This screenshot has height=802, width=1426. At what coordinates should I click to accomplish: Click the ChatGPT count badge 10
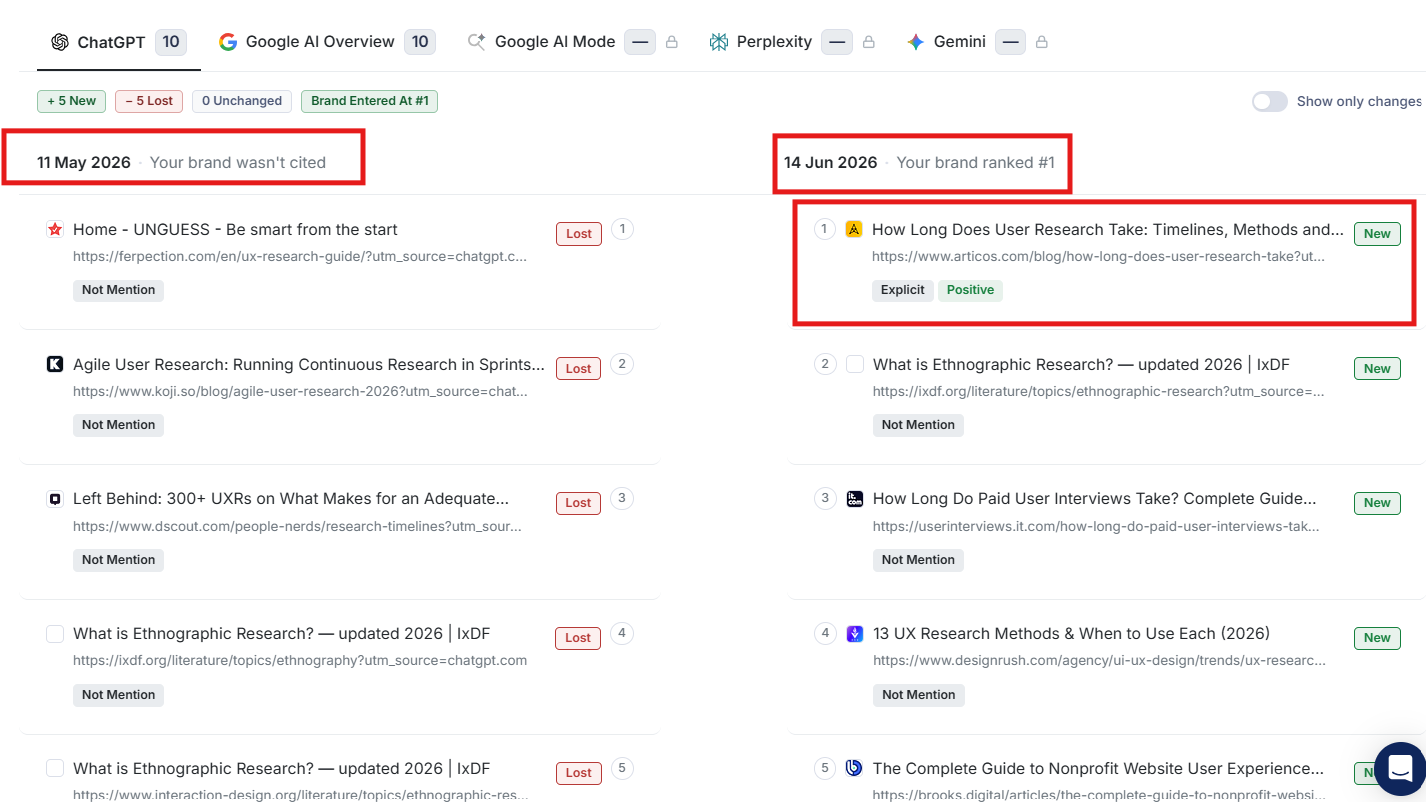pos(171,42)
